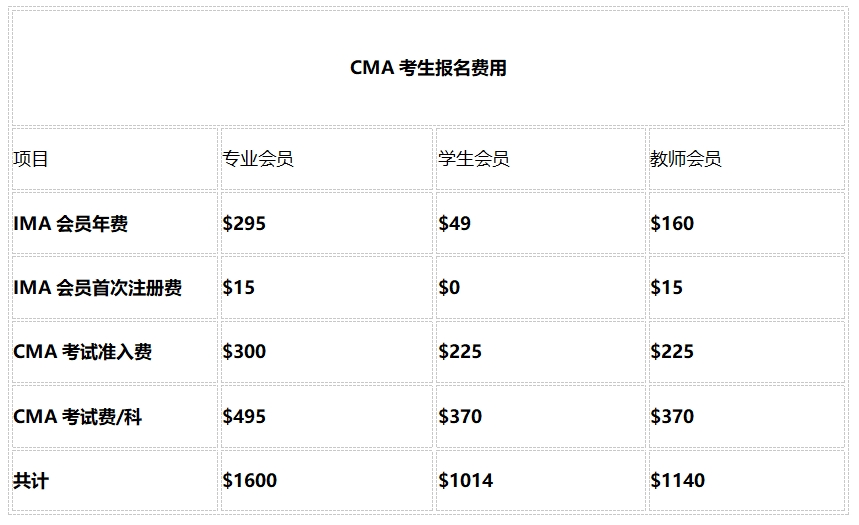This screenshot has height=525, width=859.
Task: Click the $1014 student total cell
Action: point(466,480)
